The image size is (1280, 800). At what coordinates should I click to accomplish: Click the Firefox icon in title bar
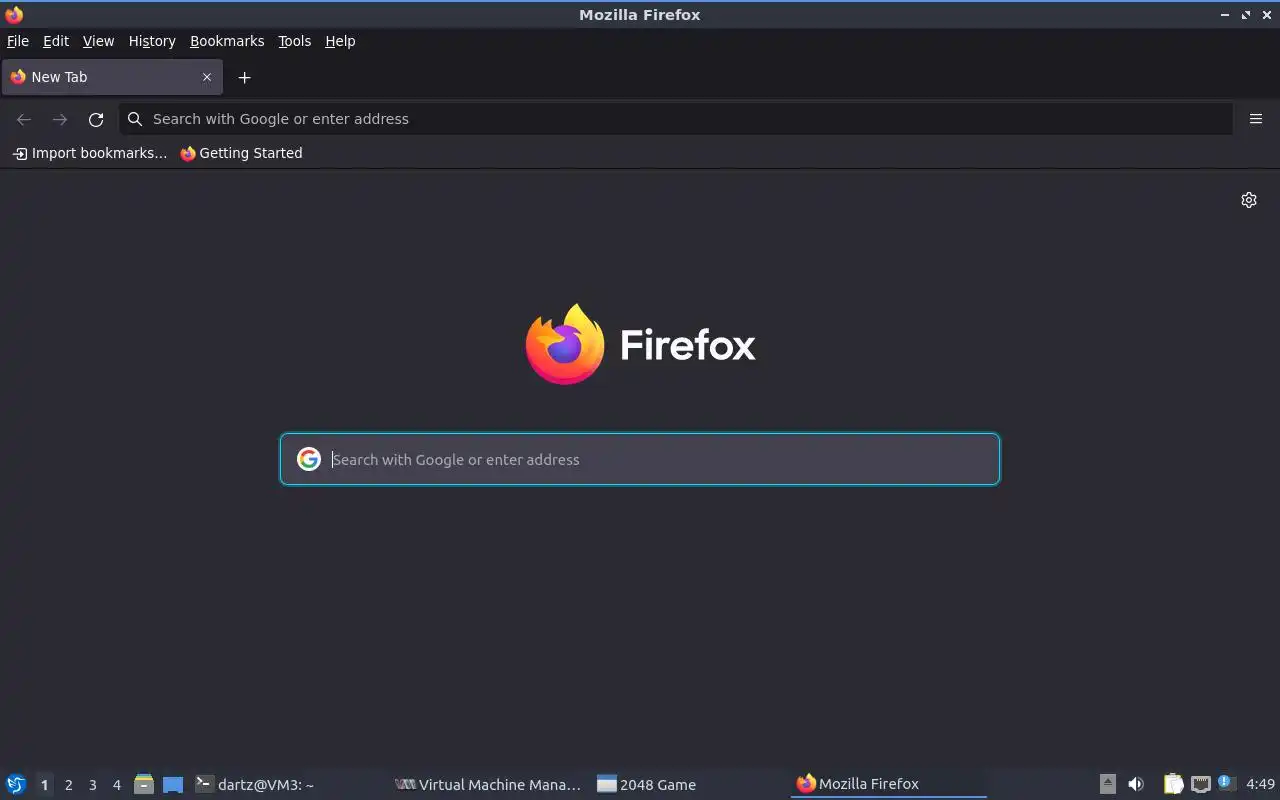tap(14, 14)
